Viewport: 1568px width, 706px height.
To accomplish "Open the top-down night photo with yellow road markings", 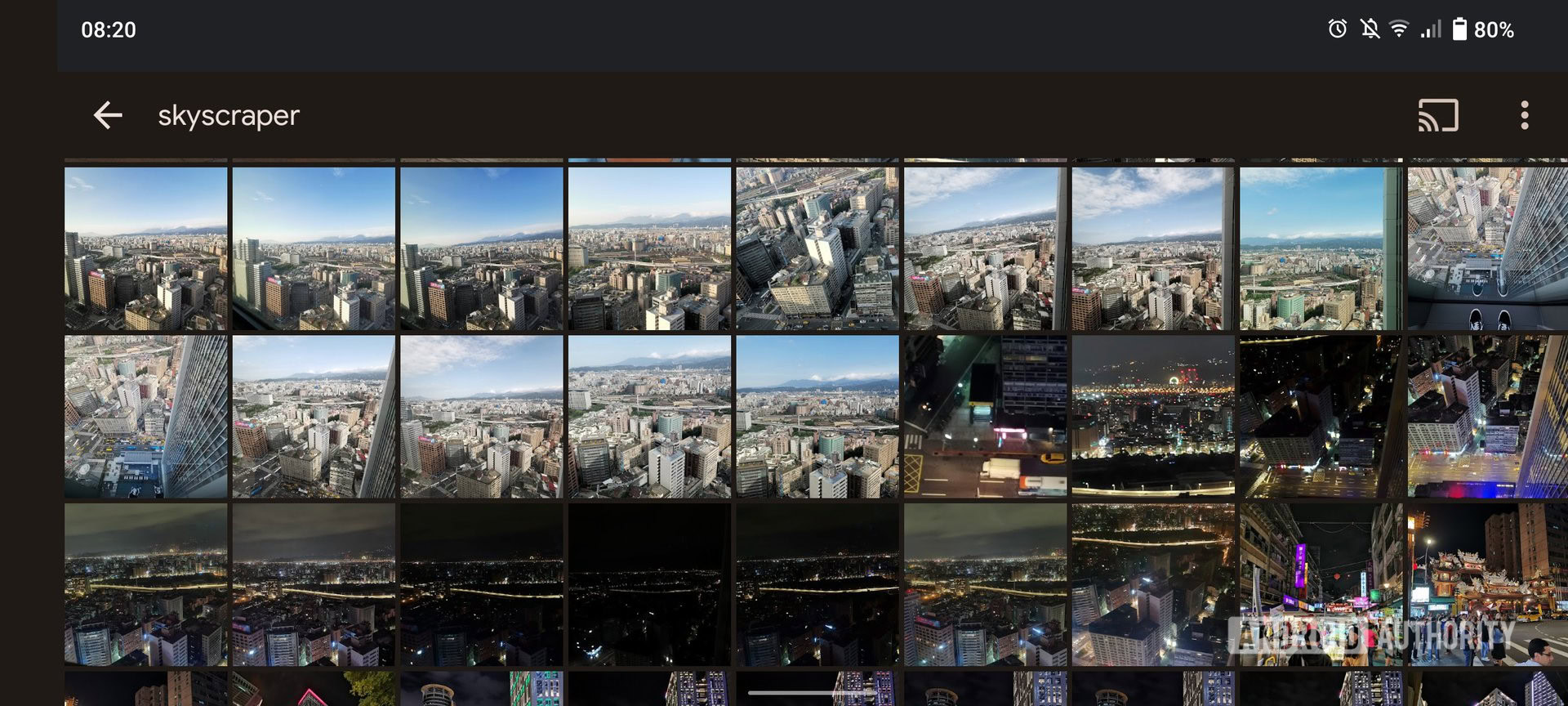I will coord(985,417).
